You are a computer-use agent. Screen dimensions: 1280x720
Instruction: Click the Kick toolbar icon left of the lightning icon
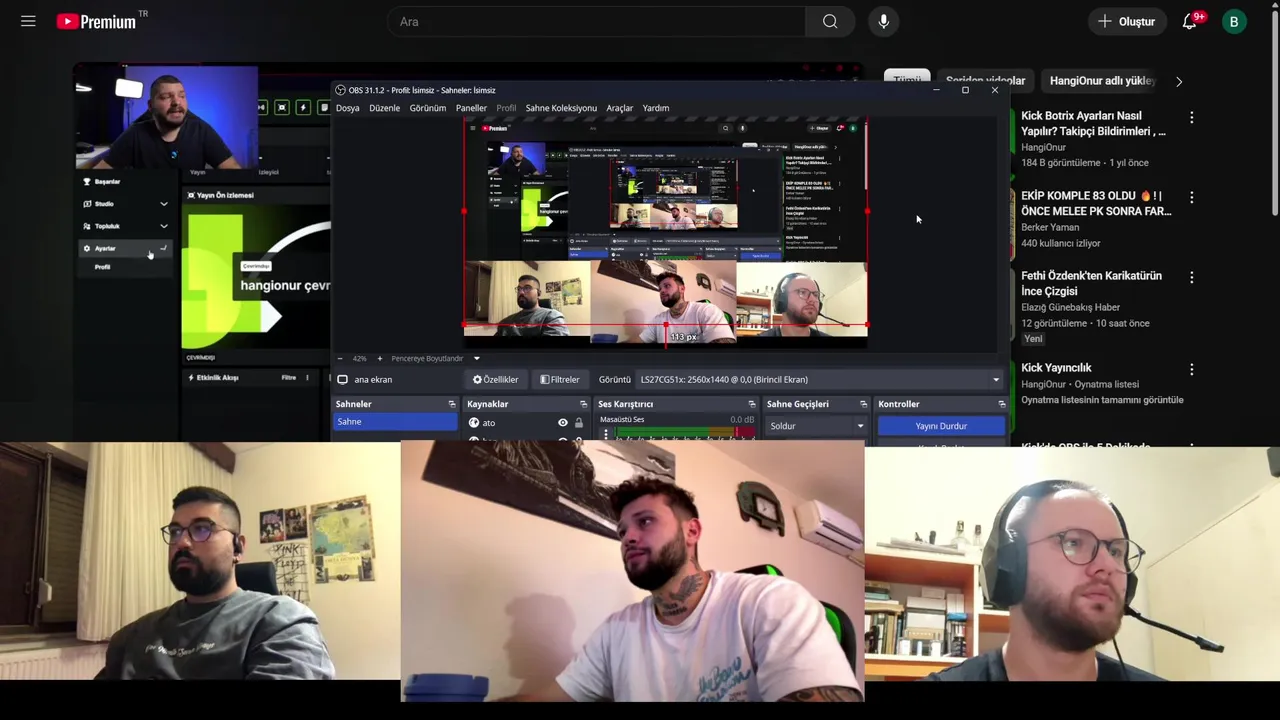click(x=282, y=107)
